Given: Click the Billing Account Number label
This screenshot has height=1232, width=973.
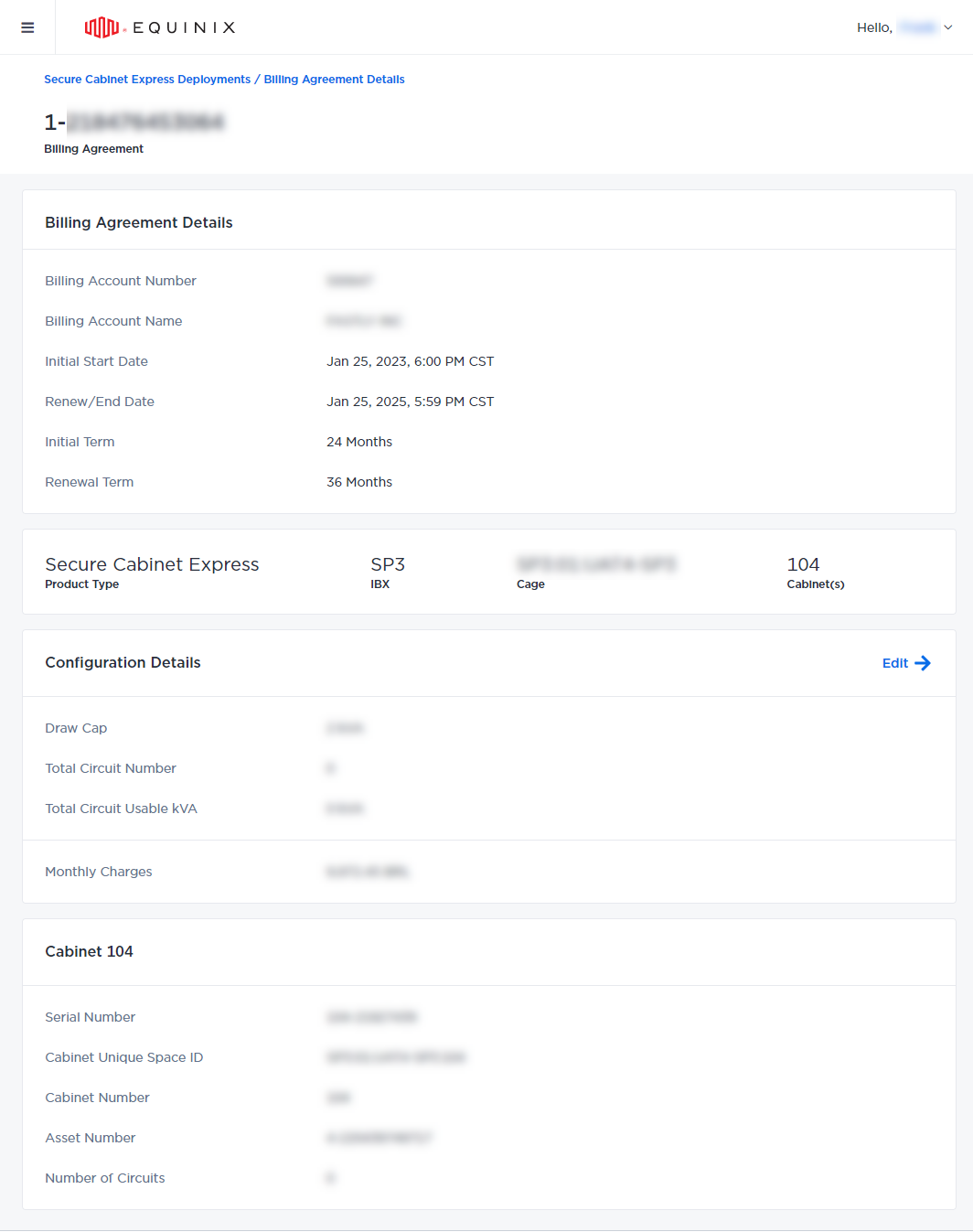Looking at the screenshot, I should (121, 281).
